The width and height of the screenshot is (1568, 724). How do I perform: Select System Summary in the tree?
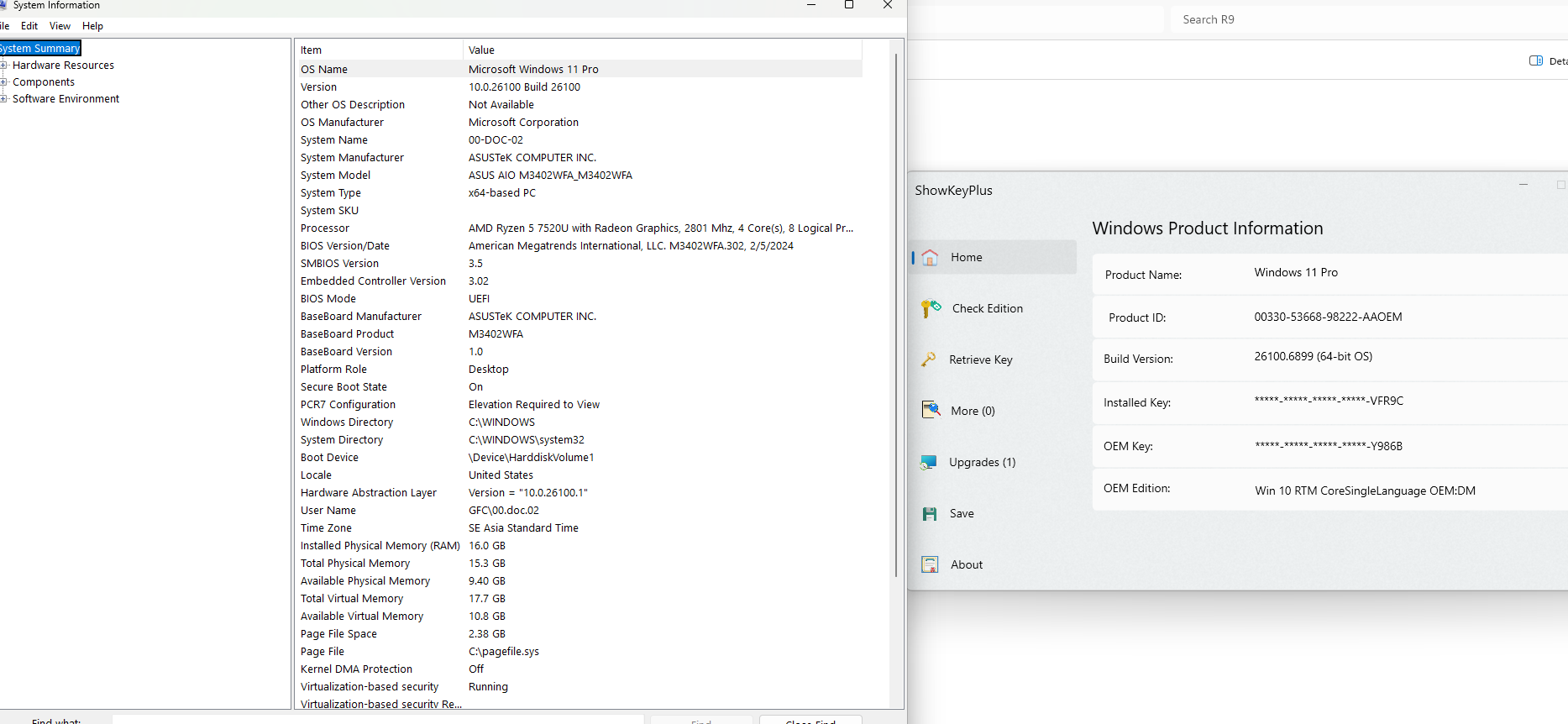point(39,49)
